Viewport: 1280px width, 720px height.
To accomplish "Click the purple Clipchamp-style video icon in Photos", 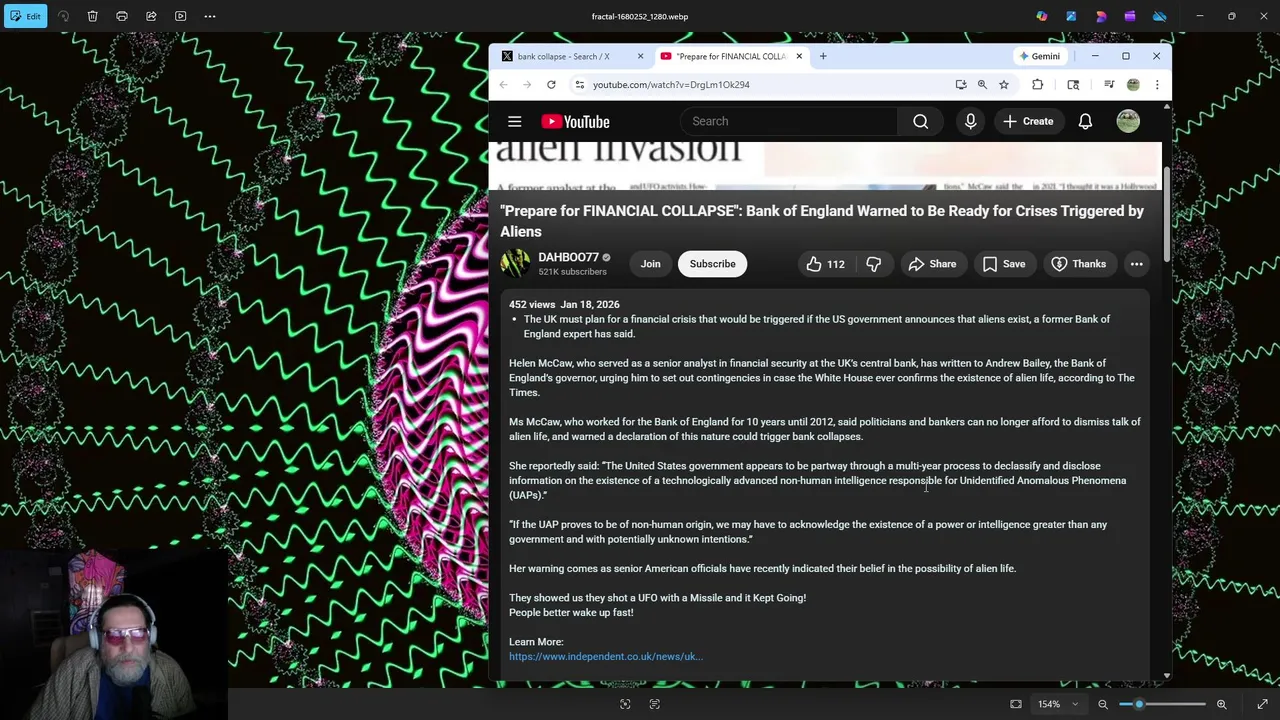I will 1130,16.
